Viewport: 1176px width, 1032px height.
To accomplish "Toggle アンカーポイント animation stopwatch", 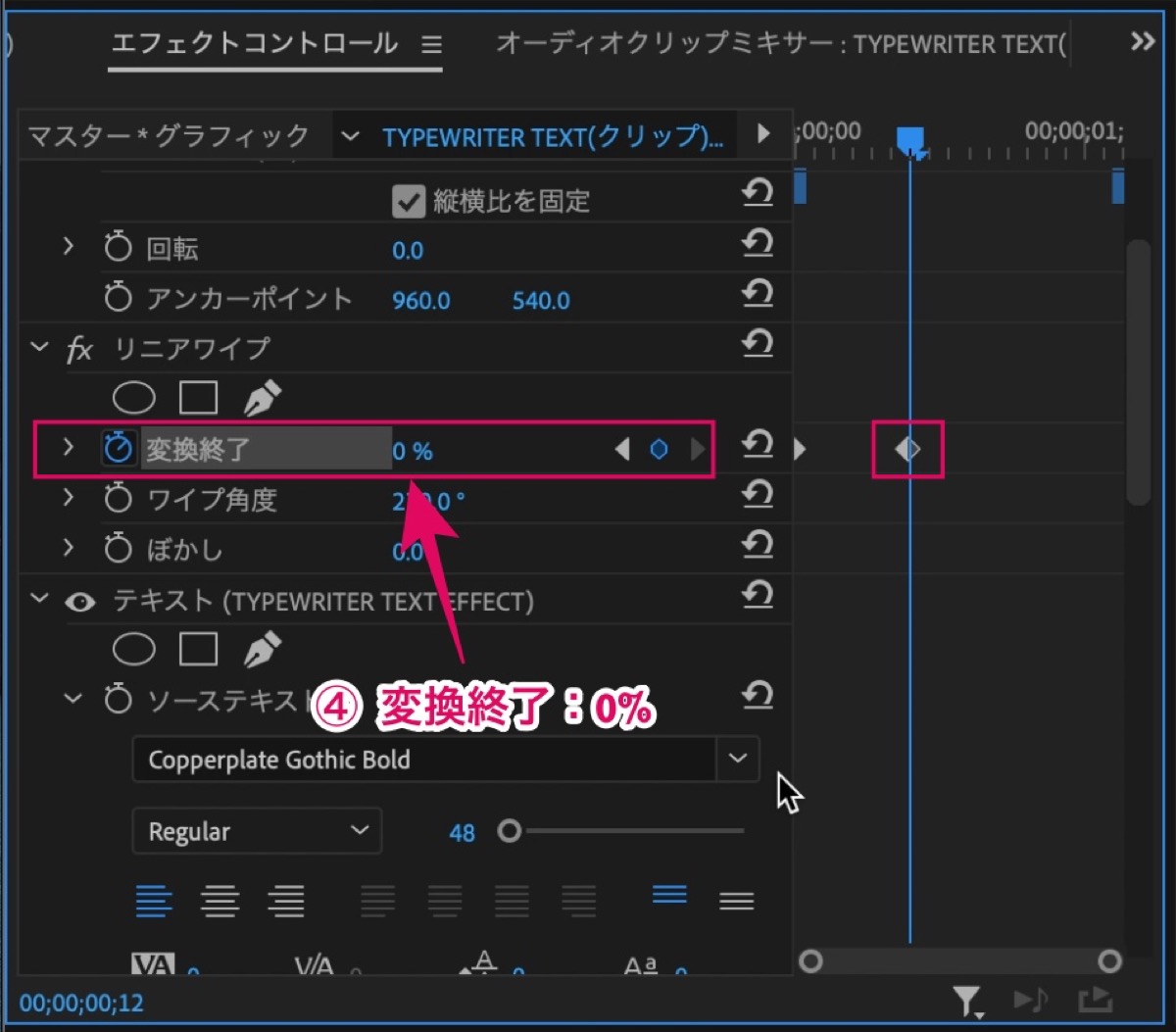I will click(x=118, y=297).
